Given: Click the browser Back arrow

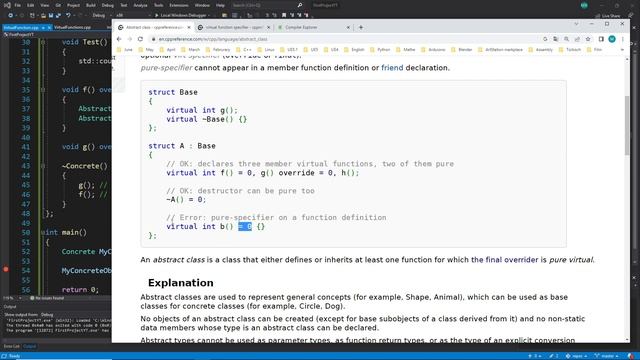Looking at the screenshot, I should 119,39.
